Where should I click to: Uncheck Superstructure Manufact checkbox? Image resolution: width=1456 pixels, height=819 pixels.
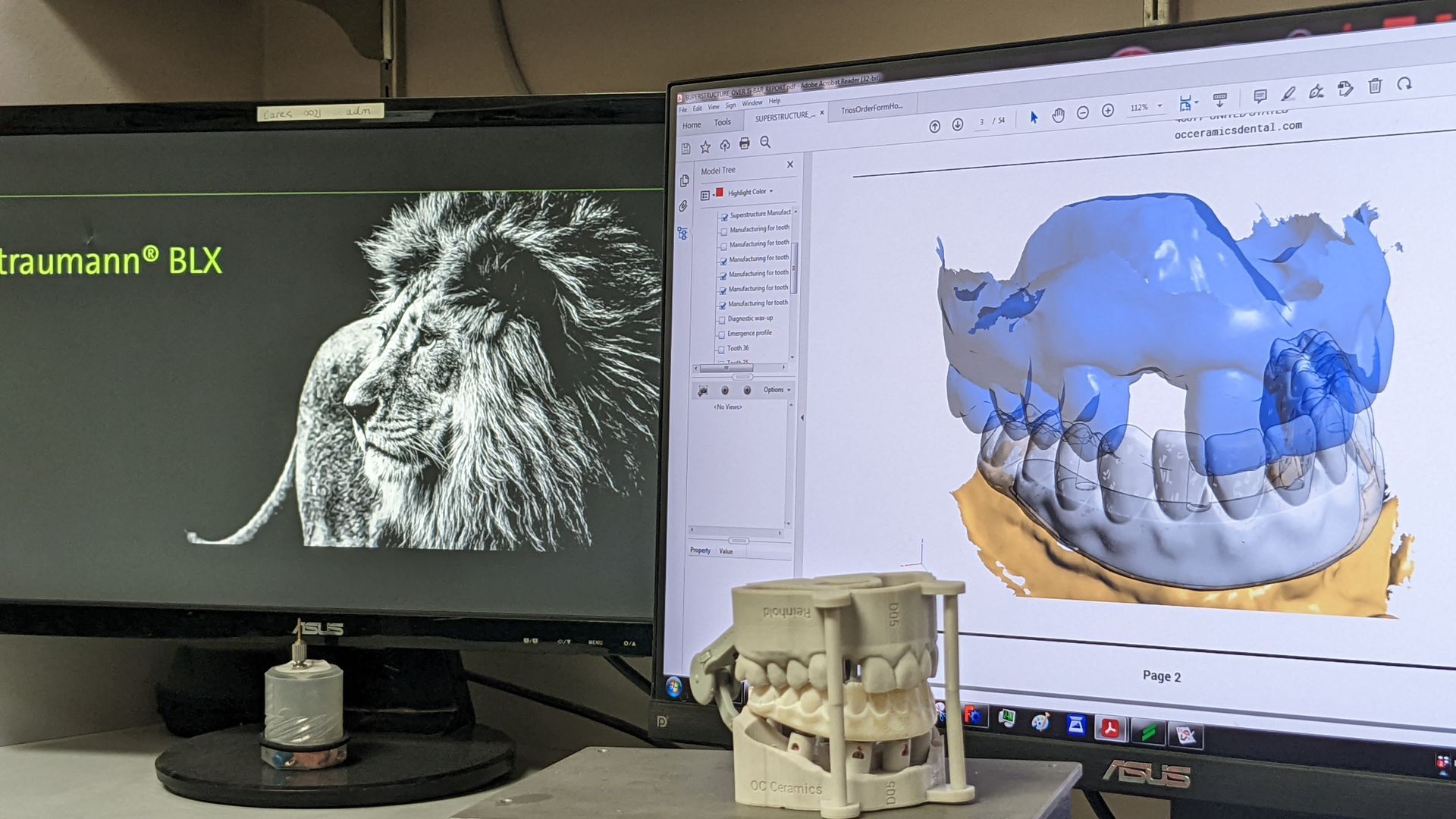click(x=724, y=217)
